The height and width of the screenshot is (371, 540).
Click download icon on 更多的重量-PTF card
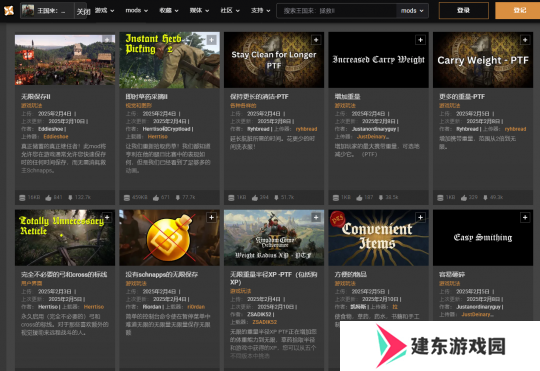point(485,198)
